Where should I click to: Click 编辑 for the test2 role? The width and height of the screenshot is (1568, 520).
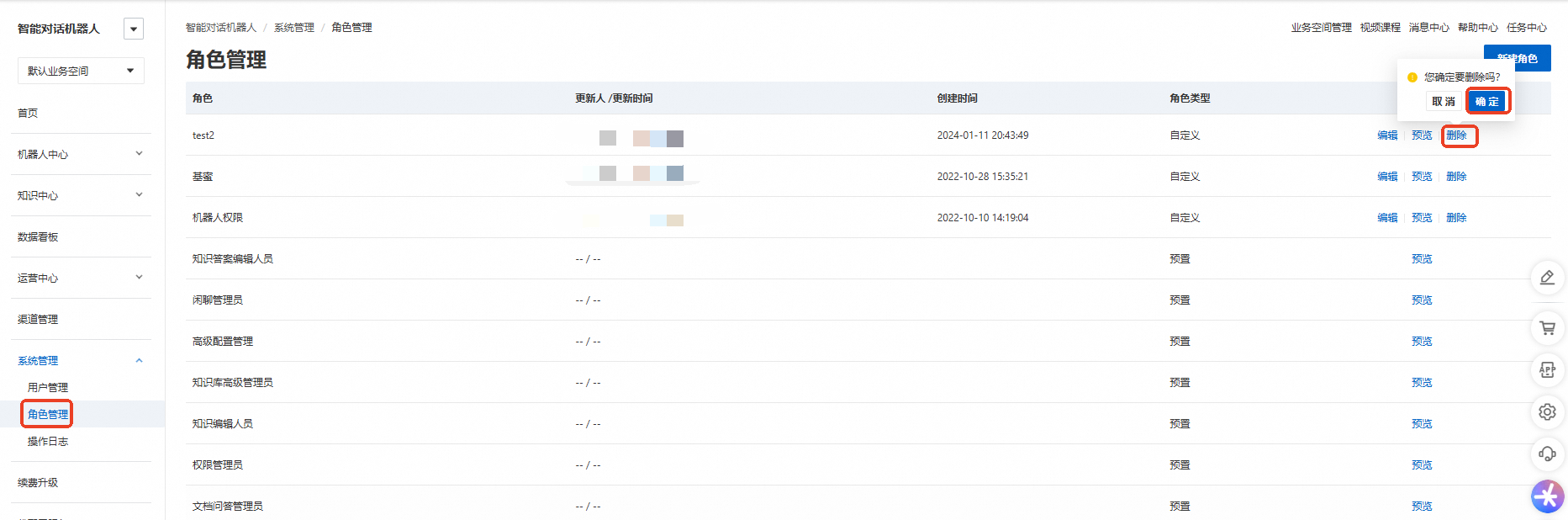click(x=1387, y=135)
